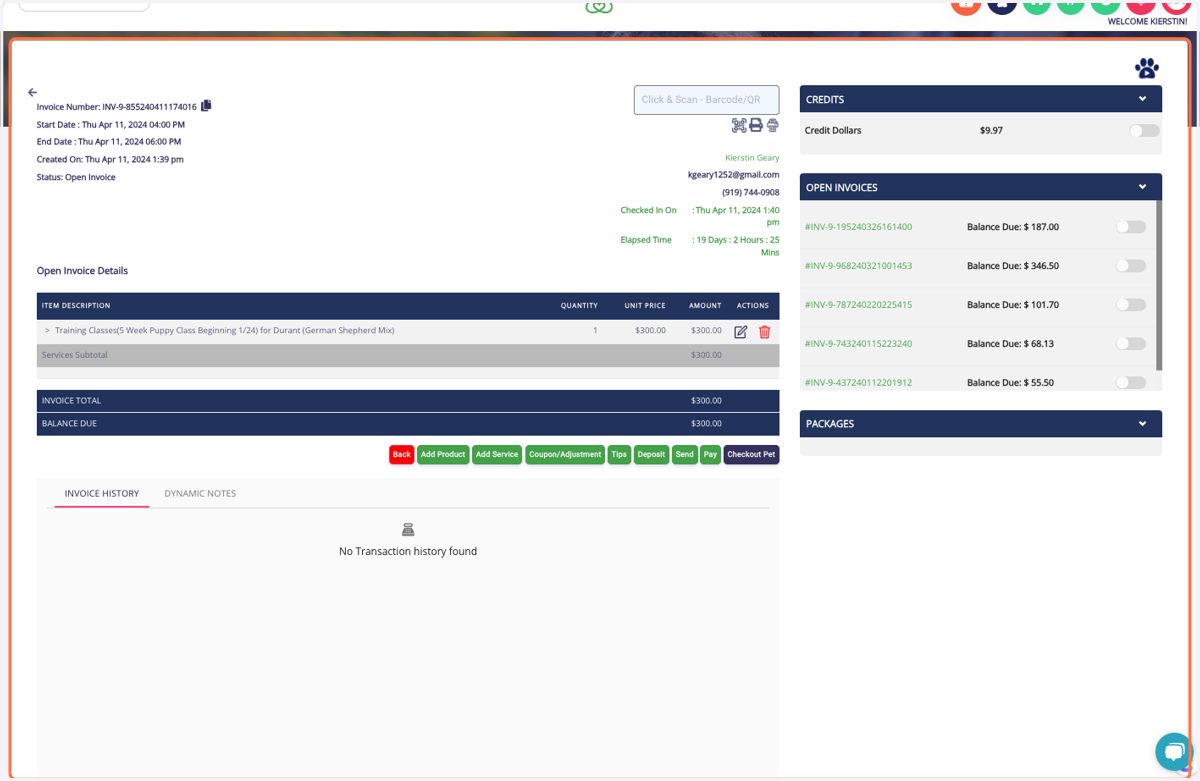Image resolution: width=1200 pixels, height=781 pixels.
Task: Click the Add Service button
Action: point(497,454)
